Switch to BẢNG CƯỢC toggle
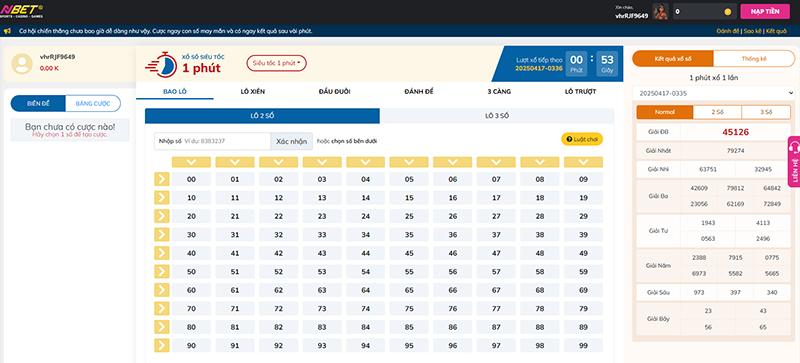 pos(93,103)
